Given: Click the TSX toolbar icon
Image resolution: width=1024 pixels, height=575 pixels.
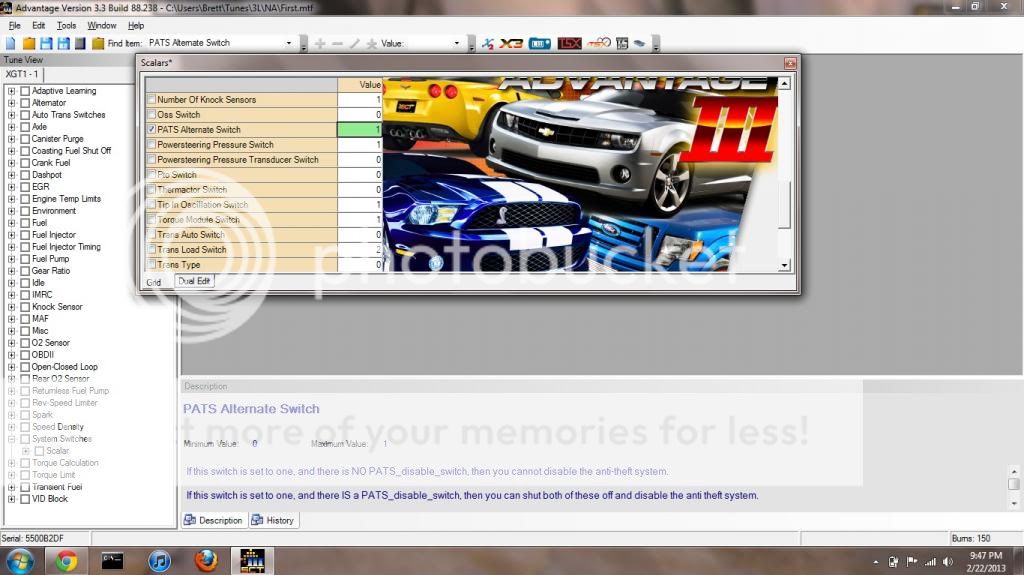Looking at the screenshot, I should tap(598, 44).
